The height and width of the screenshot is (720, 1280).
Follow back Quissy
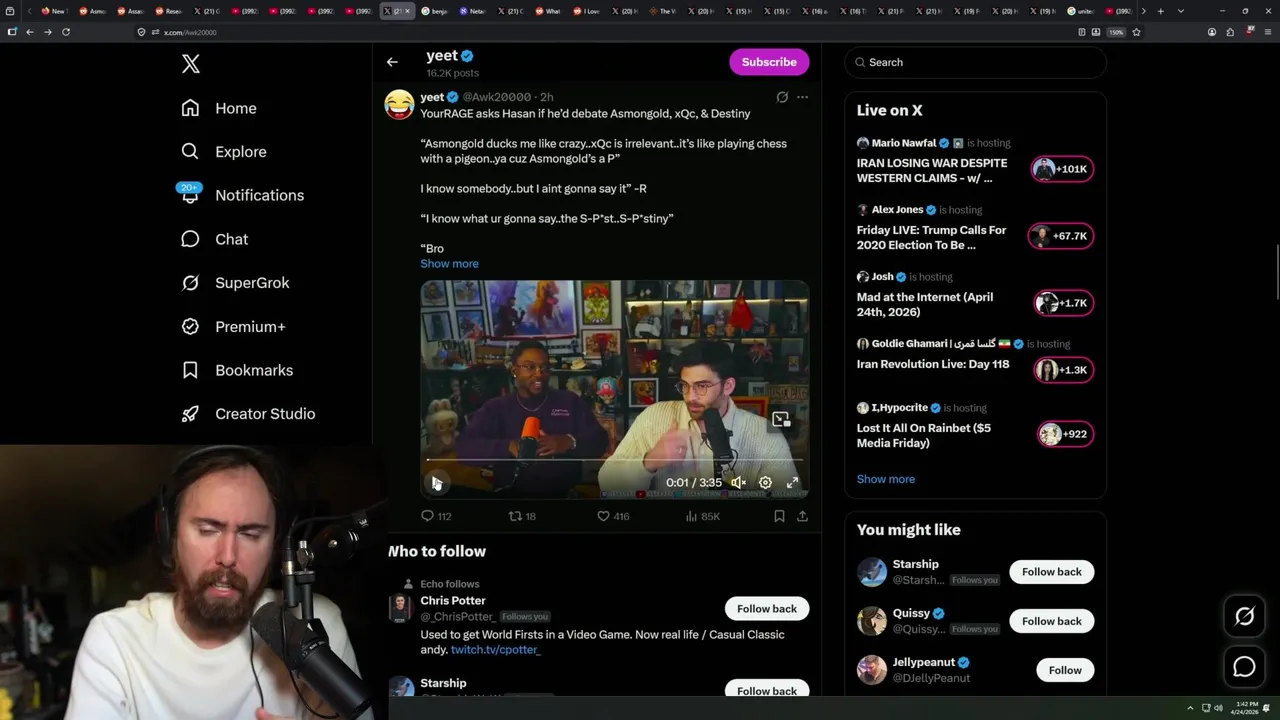pyautogui.click(x=1051, y=621)
